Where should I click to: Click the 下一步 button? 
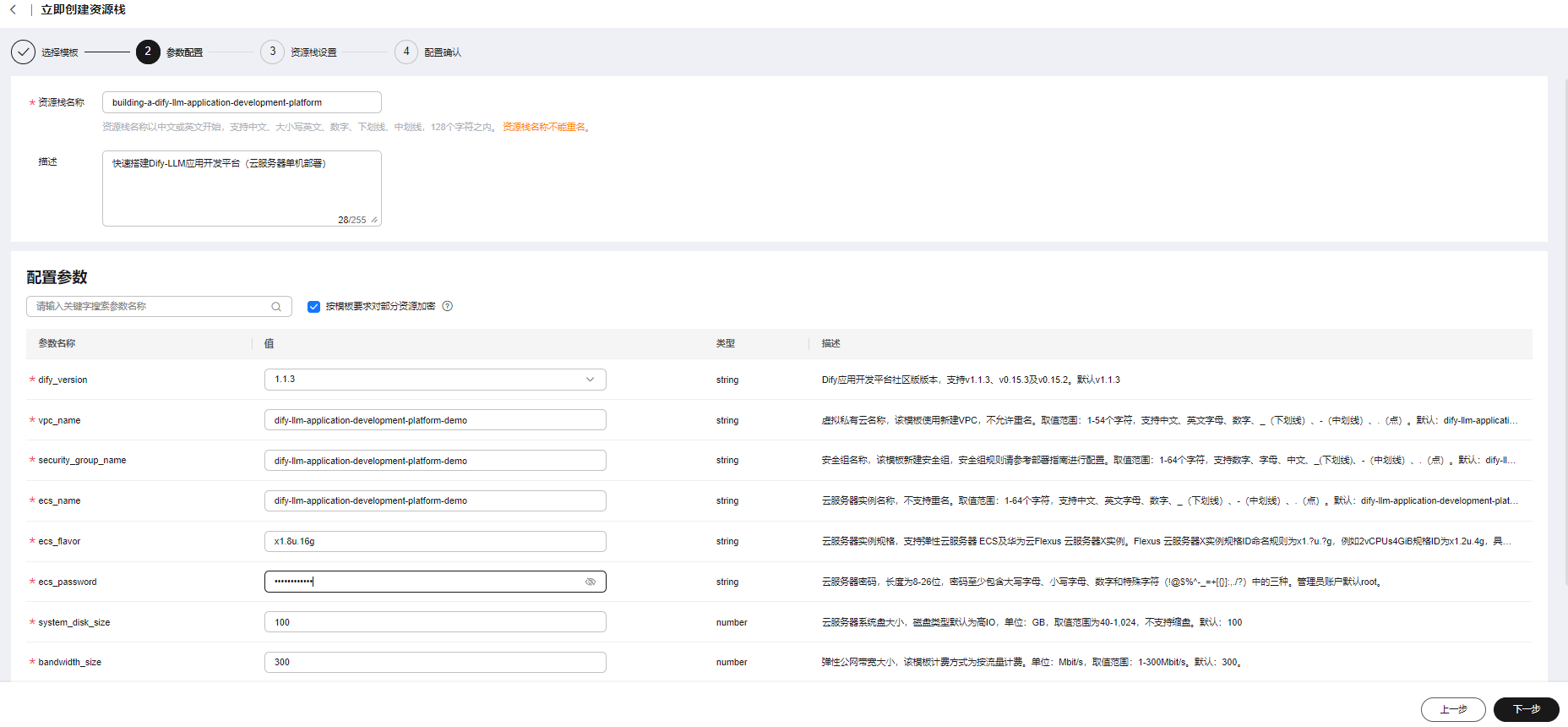tap(1527, 709)
